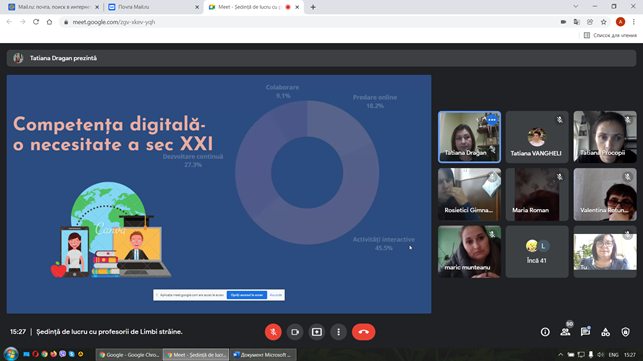Open meeting details info icon
Viewport: 643px width, 361px height.
pos(545,332)
